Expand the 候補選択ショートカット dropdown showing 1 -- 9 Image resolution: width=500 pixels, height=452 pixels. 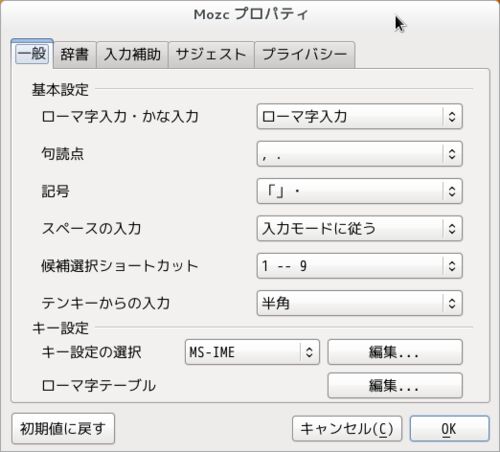(359, 266)
